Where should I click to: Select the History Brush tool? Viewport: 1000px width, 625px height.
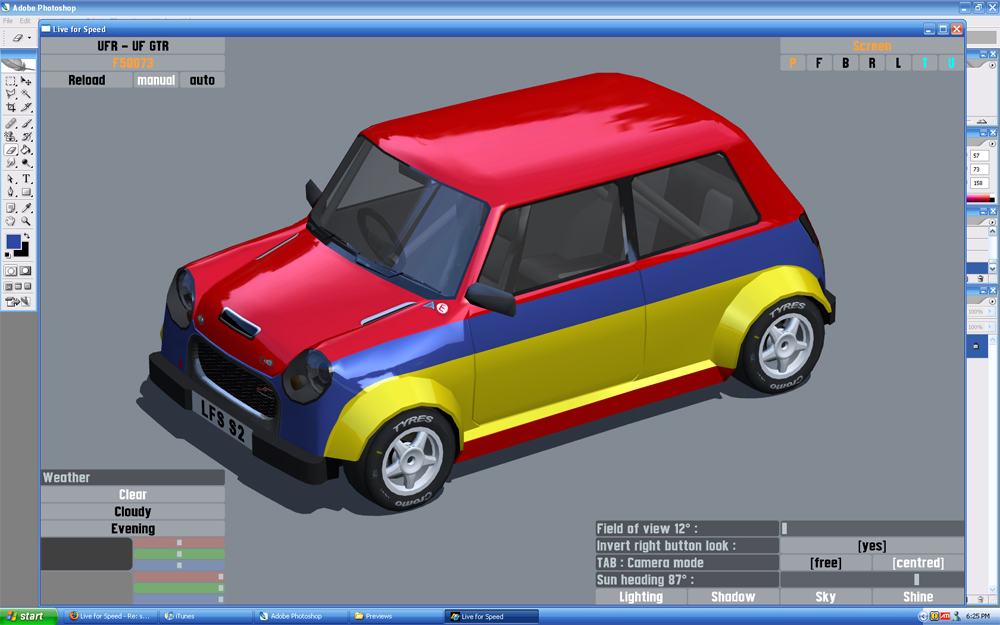coord(26,136)
